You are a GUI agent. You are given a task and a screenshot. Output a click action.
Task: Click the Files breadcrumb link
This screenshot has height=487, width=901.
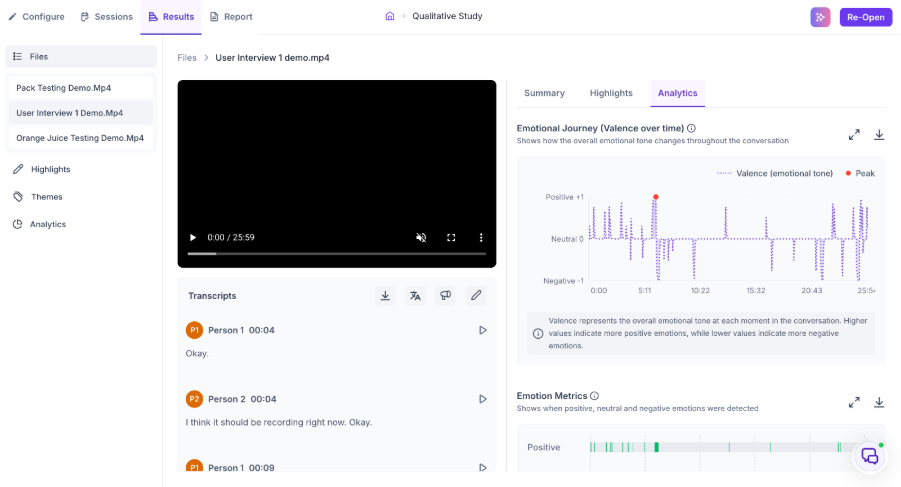[187, 57]
